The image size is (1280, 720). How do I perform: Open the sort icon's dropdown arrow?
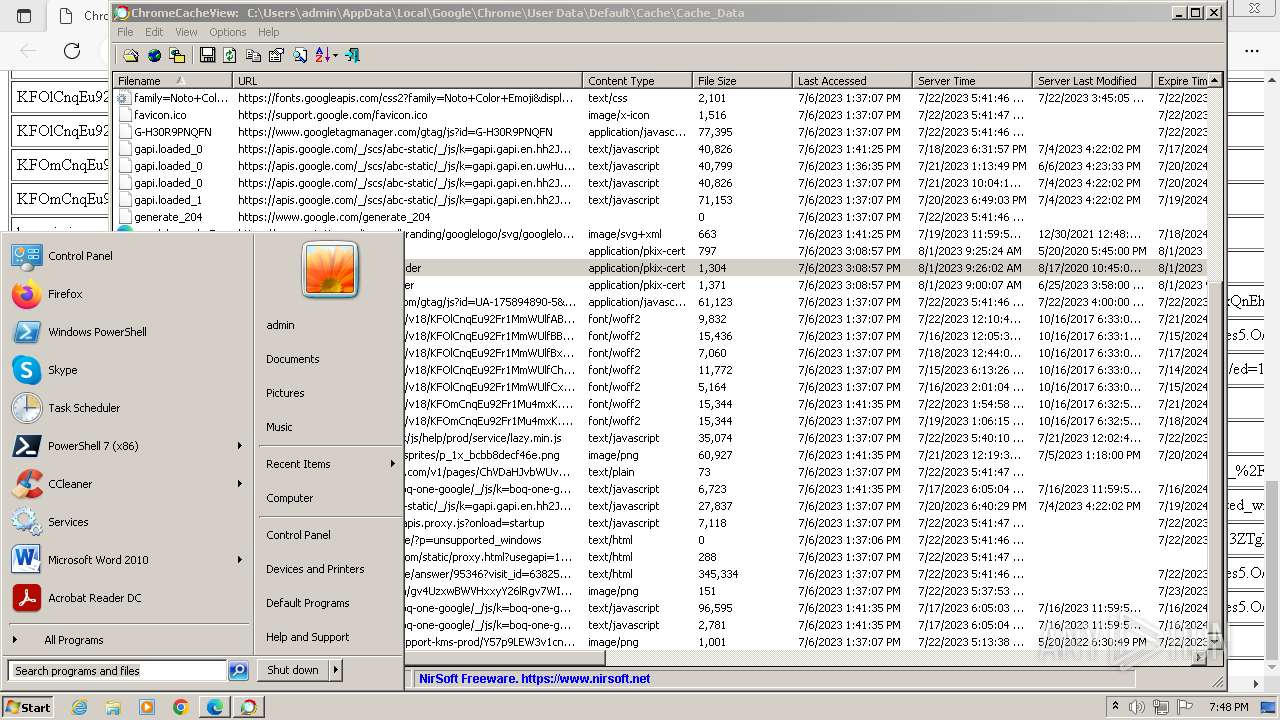[336, 56]
